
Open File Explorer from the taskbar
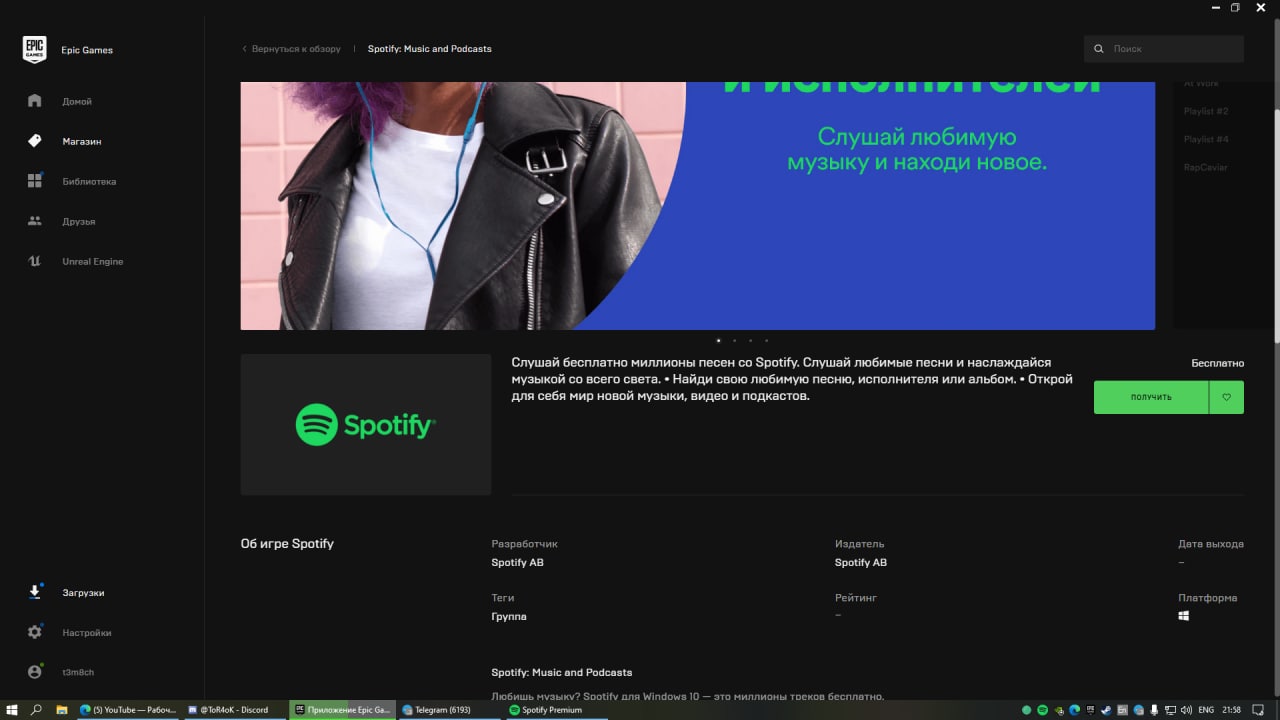[x=61, y=710]
